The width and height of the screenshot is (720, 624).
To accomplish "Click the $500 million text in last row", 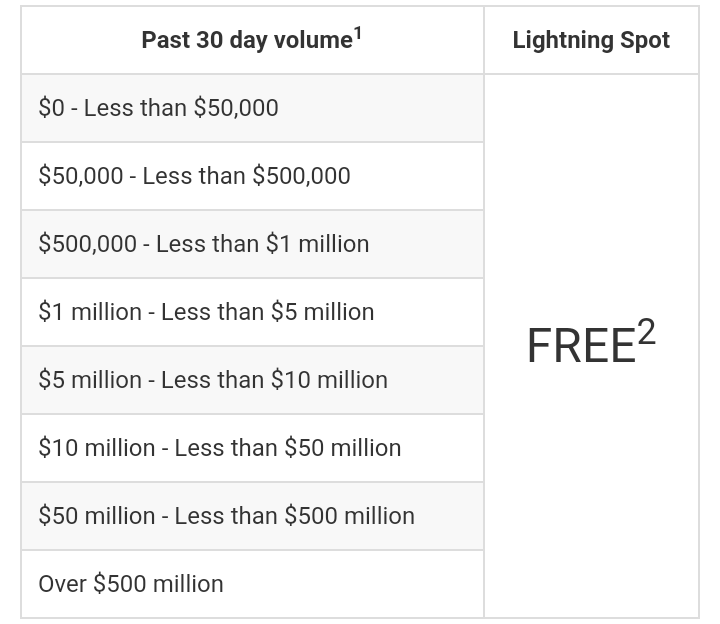I will (158, 584).
